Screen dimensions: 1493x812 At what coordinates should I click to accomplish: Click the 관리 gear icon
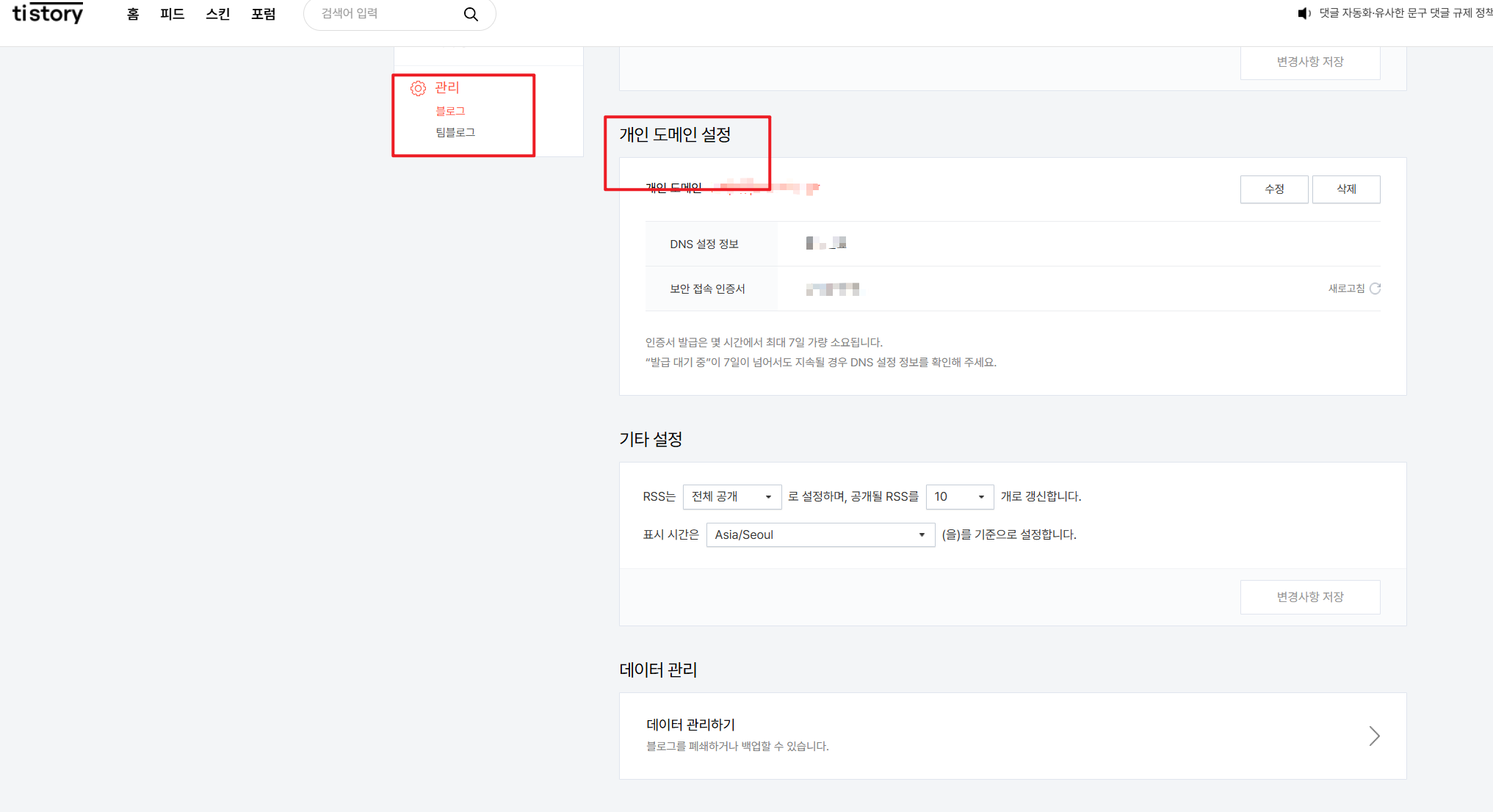(x=418, y=88)
